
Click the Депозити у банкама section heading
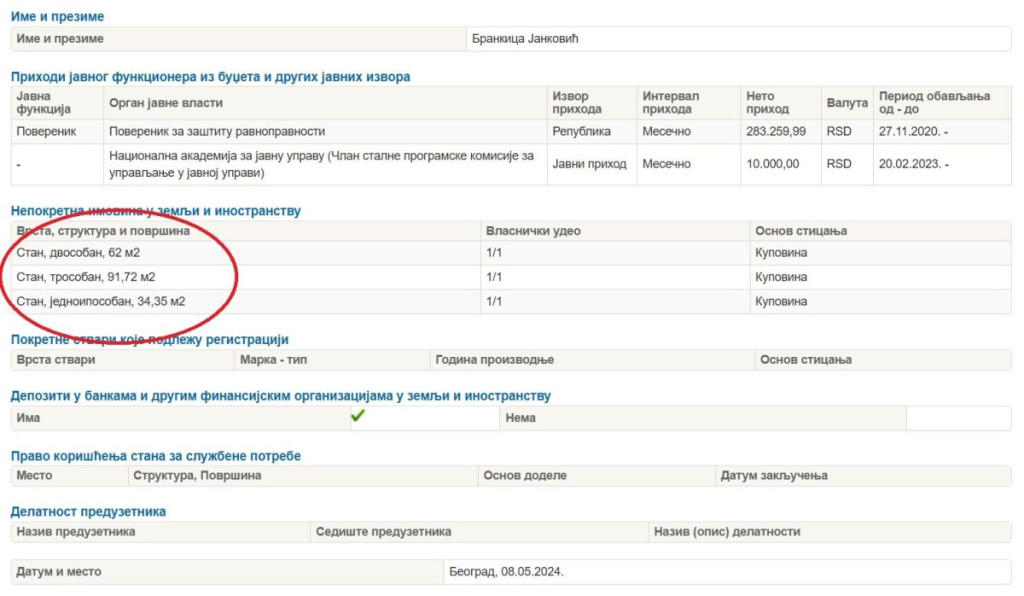(280, 396)
